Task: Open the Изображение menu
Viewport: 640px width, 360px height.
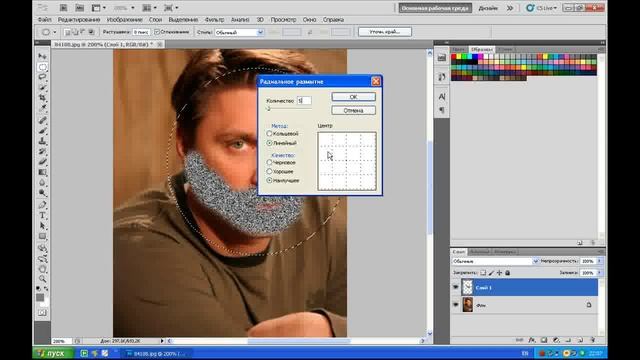Action: [124, 20]
